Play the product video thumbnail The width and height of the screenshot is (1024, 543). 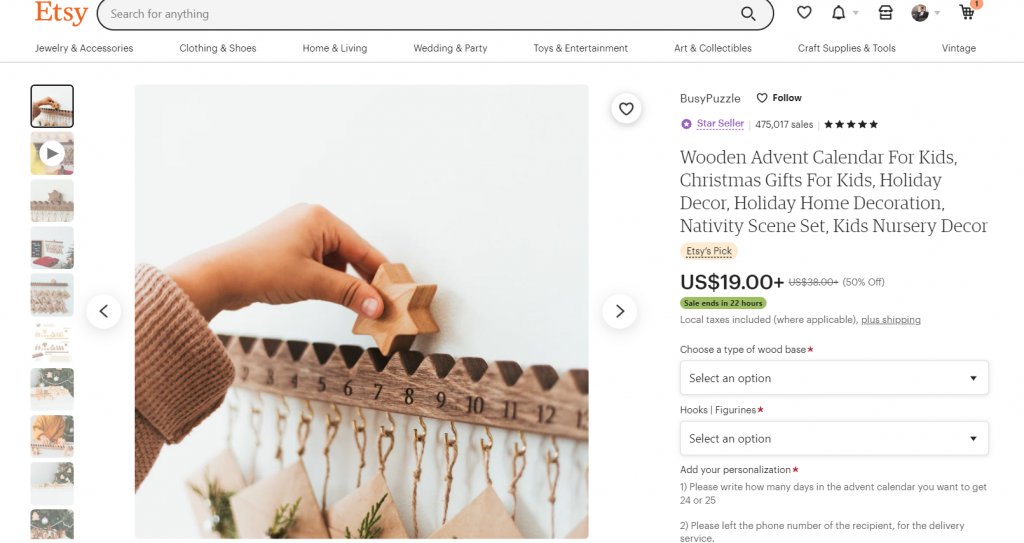[x=52, y=153]
